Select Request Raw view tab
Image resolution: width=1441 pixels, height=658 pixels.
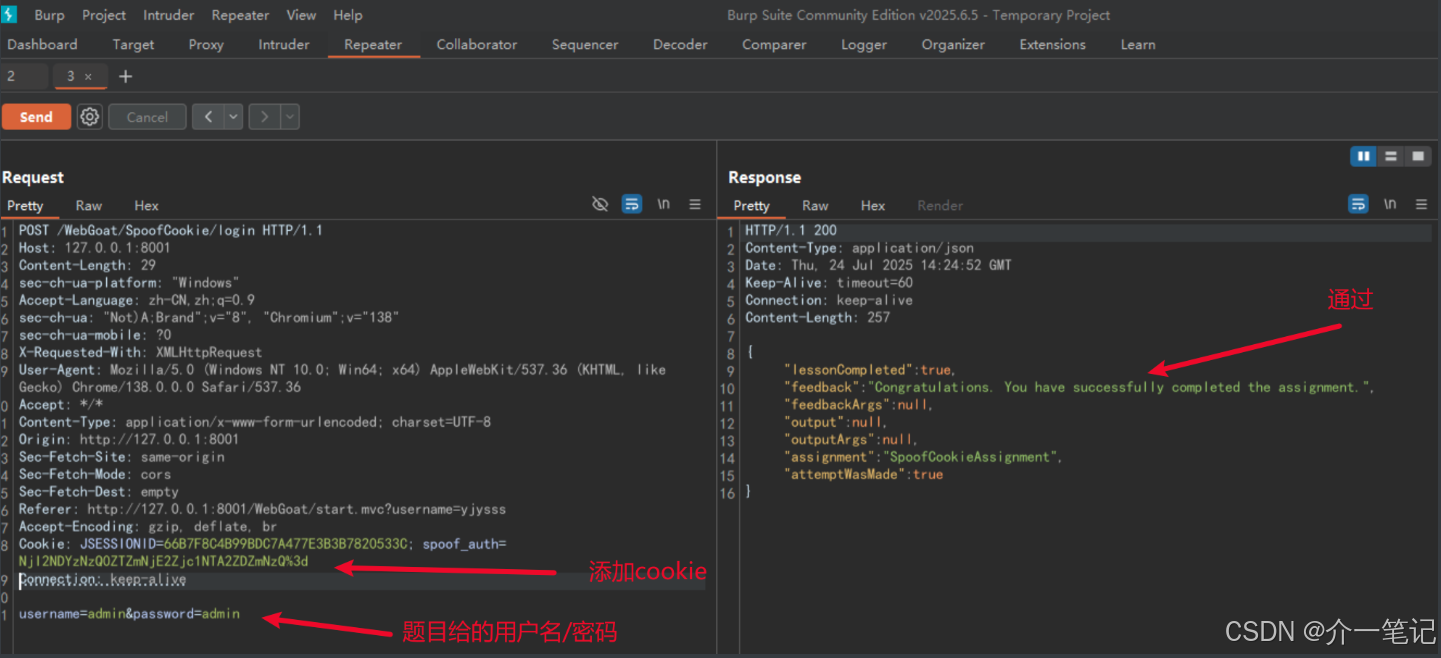(x=89, y=205)
